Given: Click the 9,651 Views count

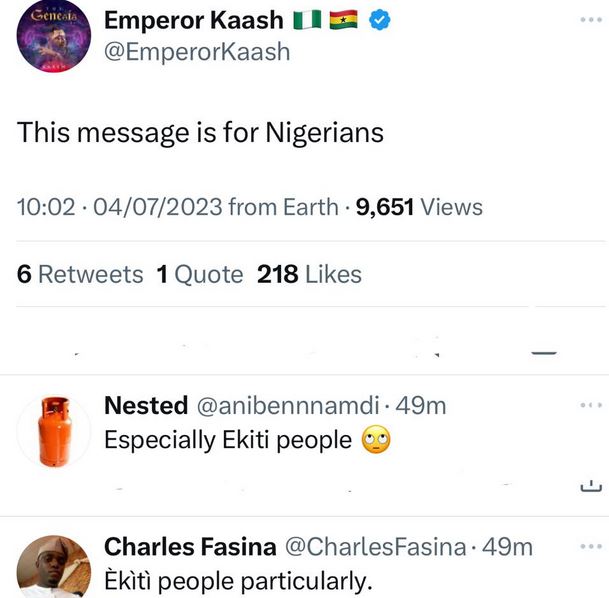Looking at the screenshot, I should (419, 207).
